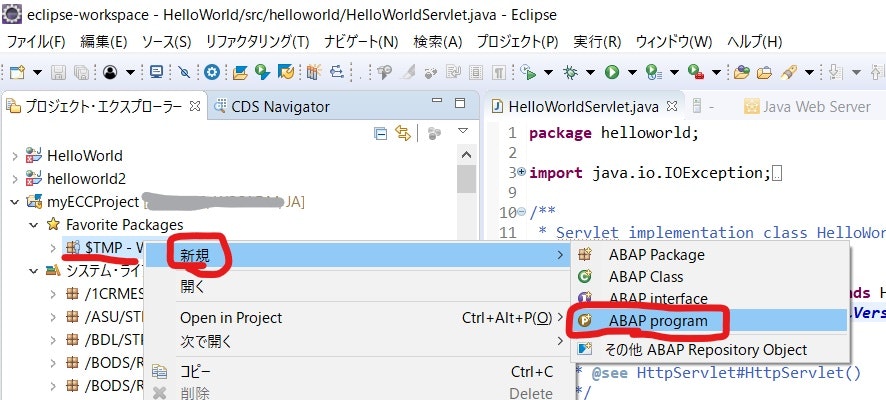The image size is (886, 400).
Task: Toggle Block Selection Mode toolbar icon
Action: 476,72
